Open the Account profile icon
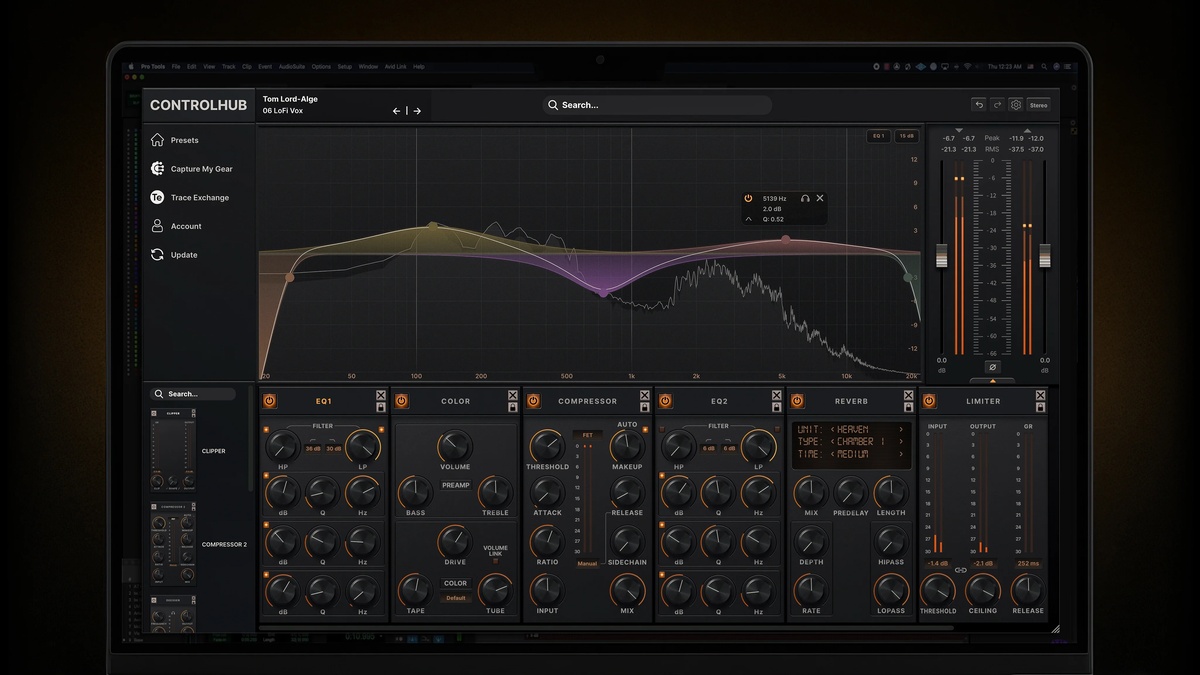The image size is (1200, 675). (x=157, y=226)
